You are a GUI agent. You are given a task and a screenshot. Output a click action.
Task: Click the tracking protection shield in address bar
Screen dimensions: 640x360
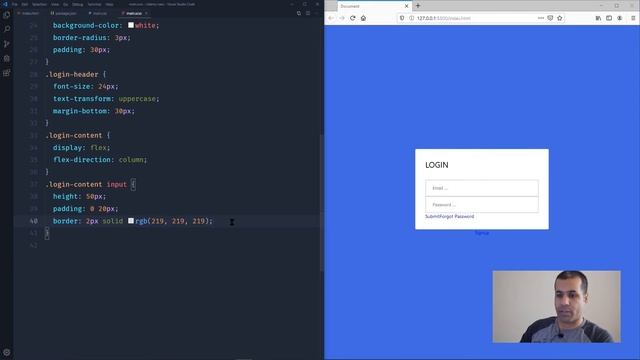(402, 18)
